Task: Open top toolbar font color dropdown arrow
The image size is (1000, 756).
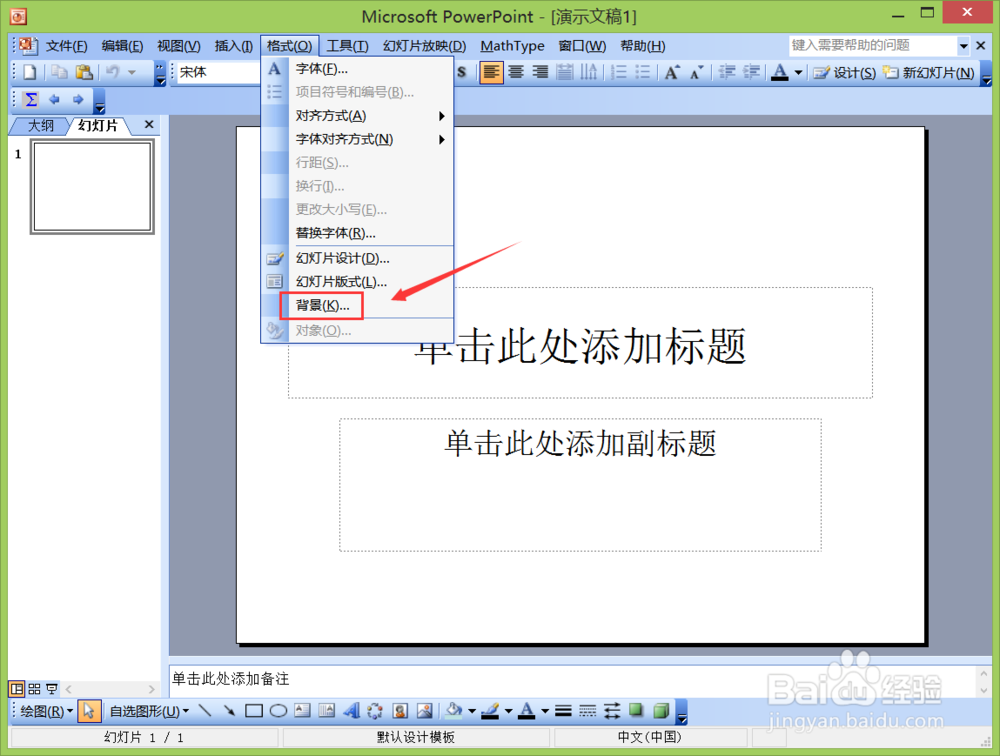Action: [x=798, y=73]
